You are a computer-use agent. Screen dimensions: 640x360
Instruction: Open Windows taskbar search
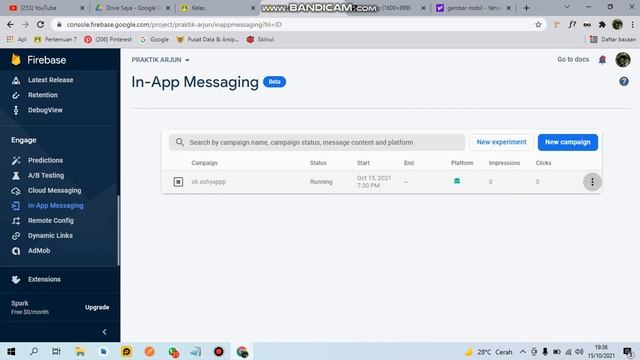click(x=34, y=351)
